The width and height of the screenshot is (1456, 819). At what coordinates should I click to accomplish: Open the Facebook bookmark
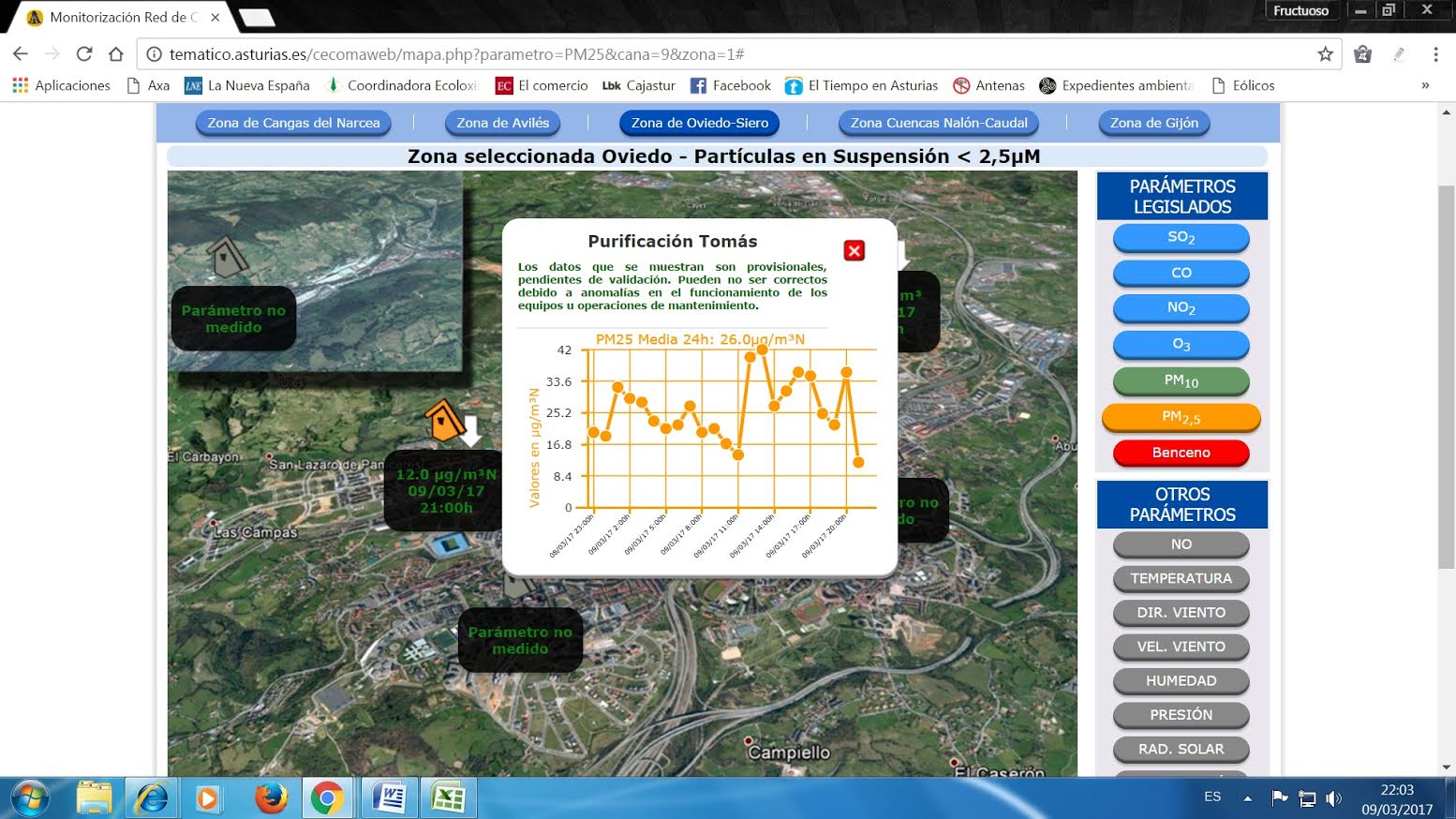coord(730,85)
